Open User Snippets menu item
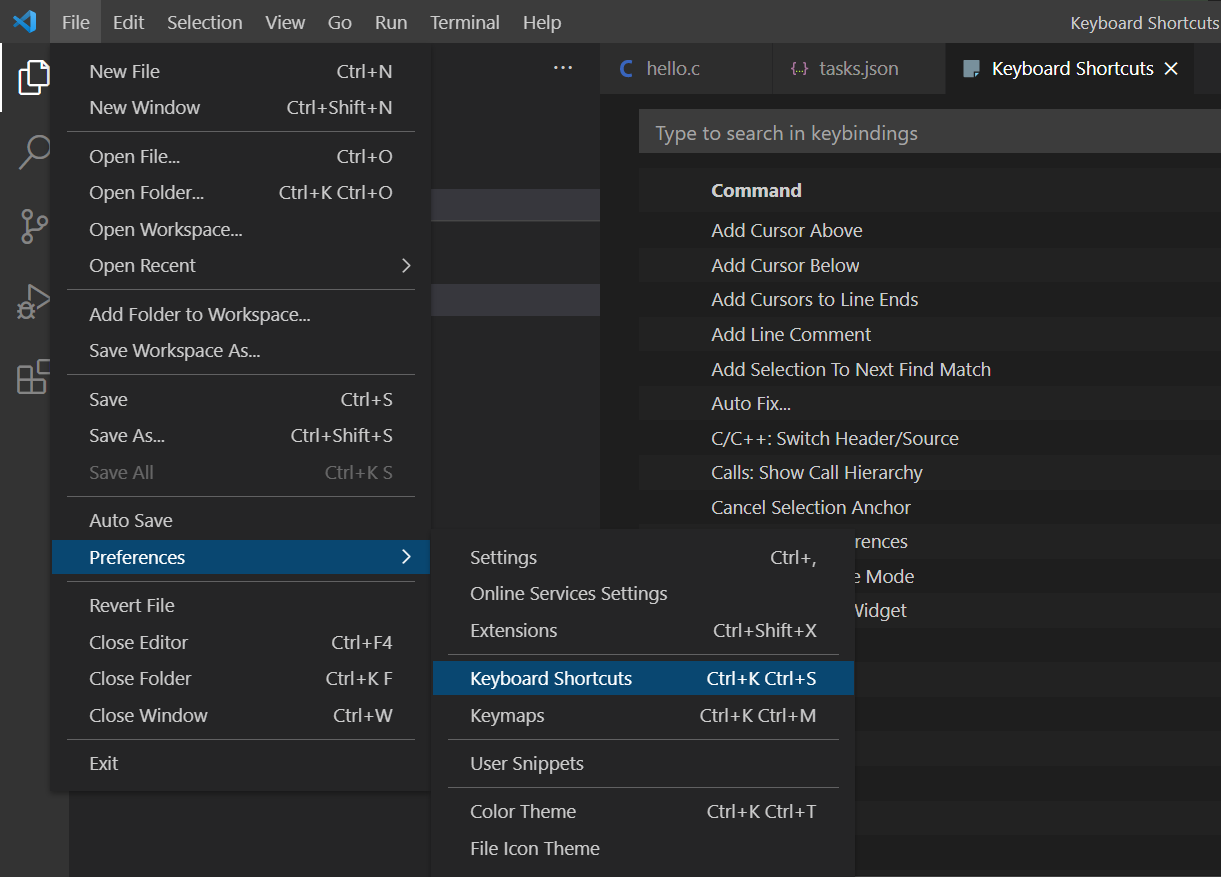 point(643,763)
